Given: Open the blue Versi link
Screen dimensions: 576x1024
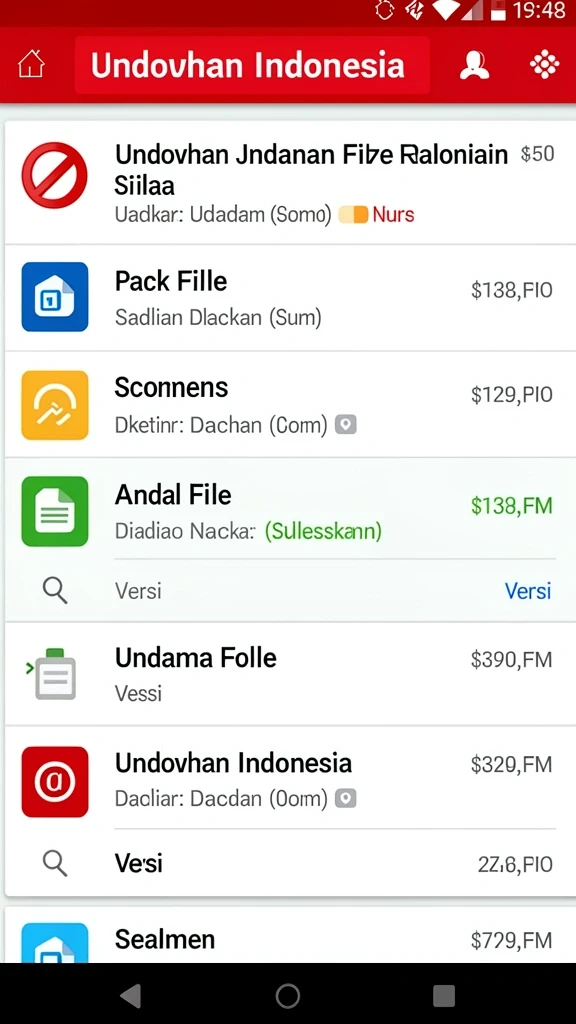Looking at the screenshot, I should [528, 591].
